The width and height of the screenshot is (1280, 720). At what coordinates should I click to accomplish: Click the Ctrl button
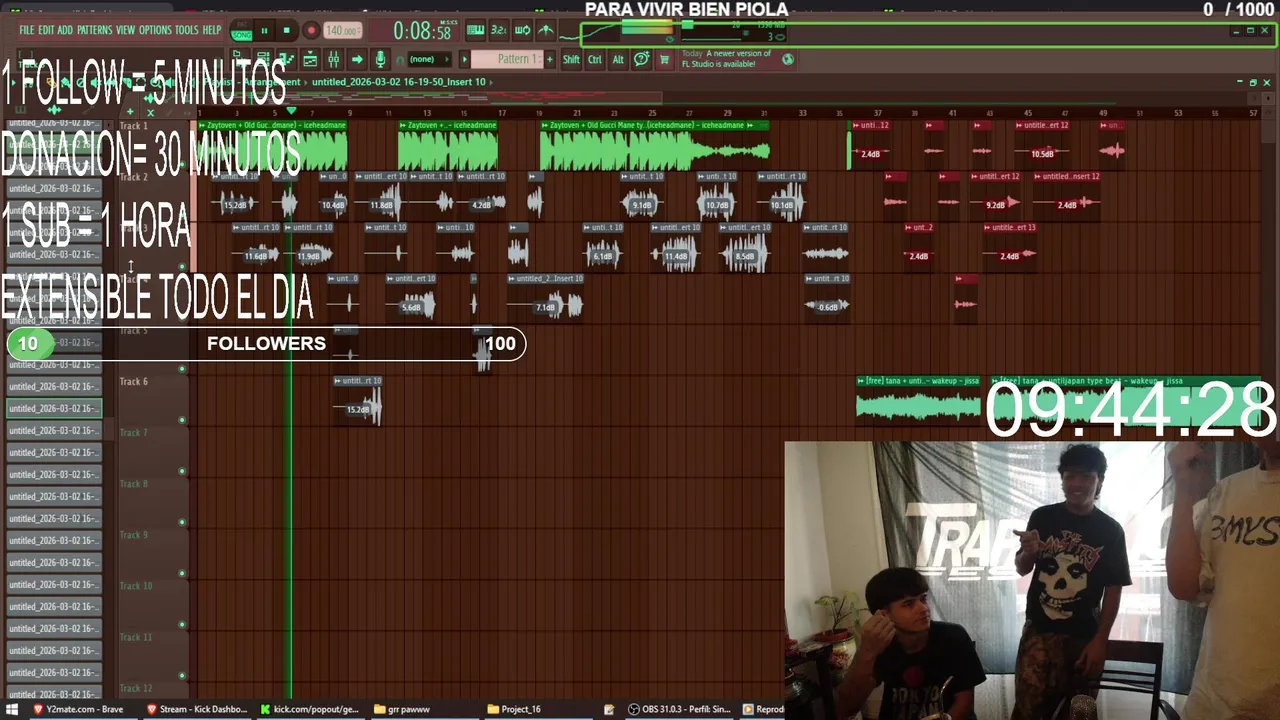595,59
